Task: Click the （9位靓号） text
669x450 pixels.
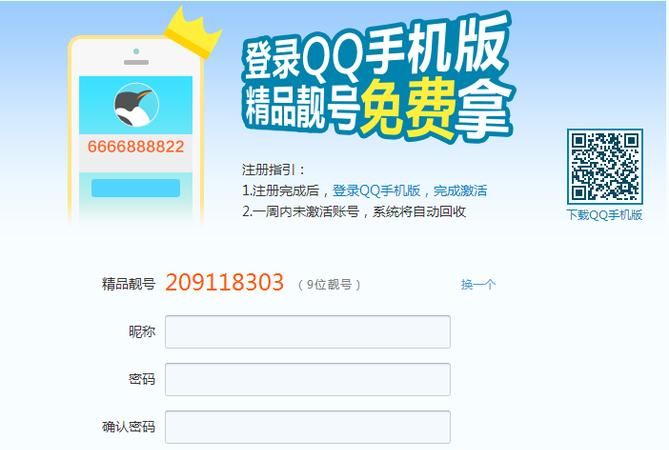Action: pyautogui.click(x=329, y=285)
